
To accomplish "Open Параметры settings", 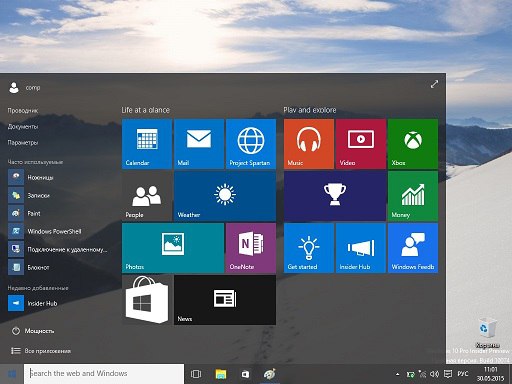I will (x=23, y=142).
